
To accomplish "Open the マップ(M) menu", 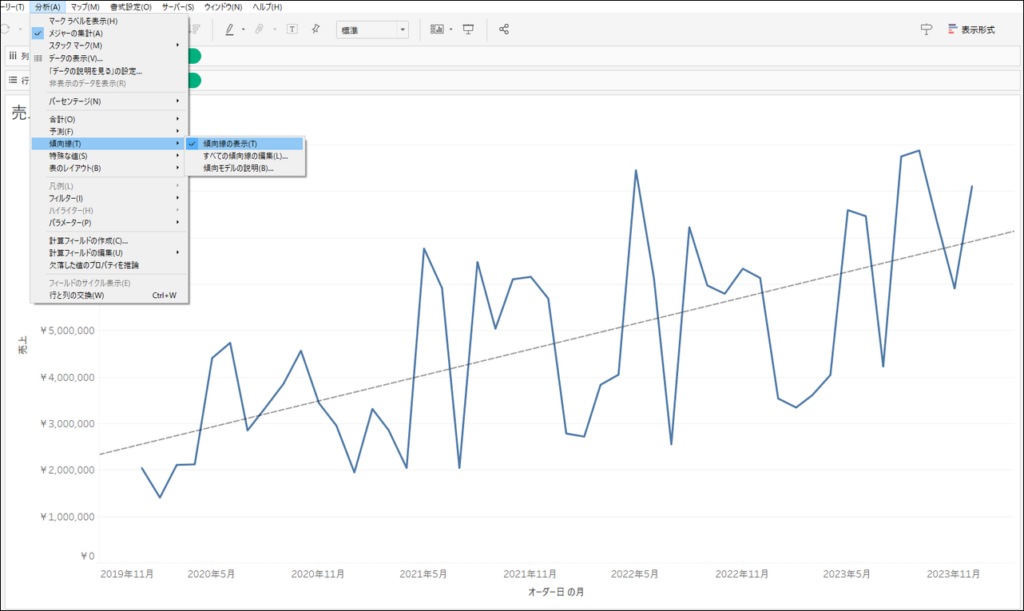I will point(84,7).
